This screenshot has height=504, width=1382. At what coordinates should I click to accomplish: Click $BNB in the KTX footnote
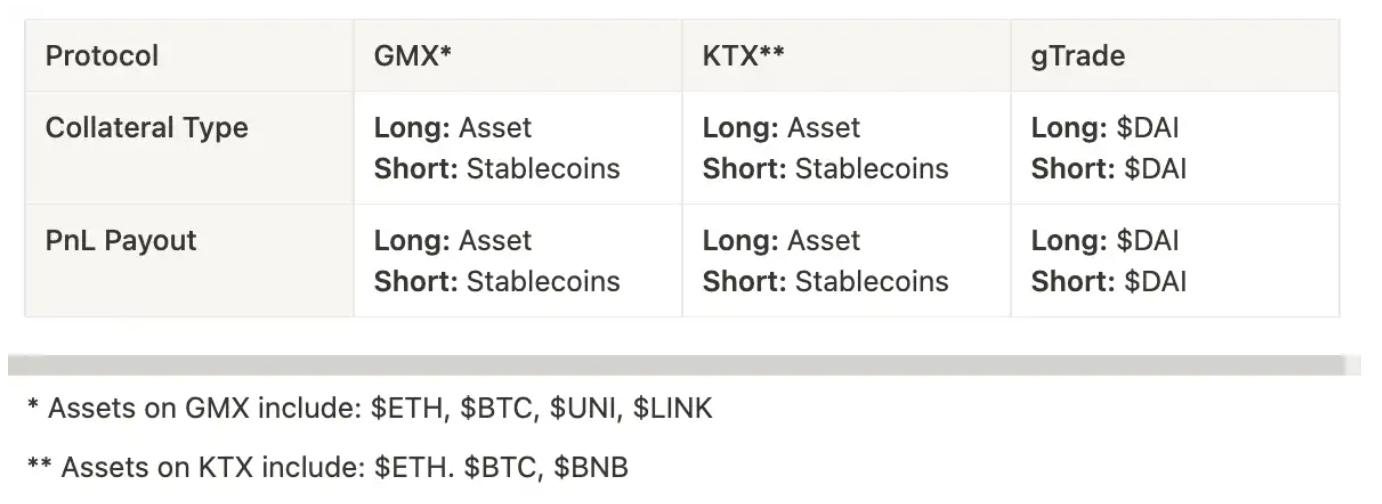[x=591, y=466]
